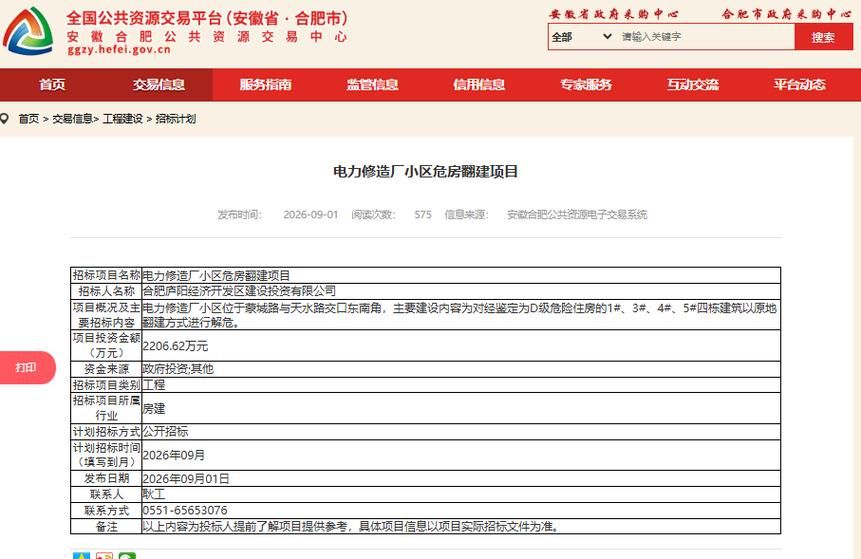
Task: Click 首页 in the breadcrumb
Action: [x=29, y=119]
